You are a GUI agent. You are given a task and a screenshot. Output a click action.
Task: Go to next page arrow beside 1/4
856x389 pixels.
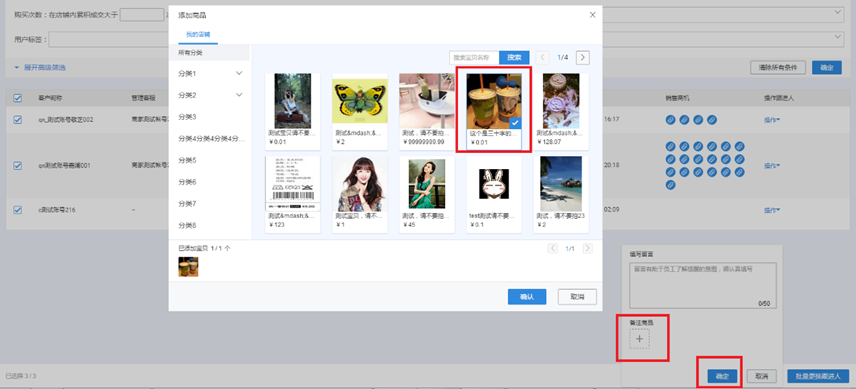click(583, 57)
